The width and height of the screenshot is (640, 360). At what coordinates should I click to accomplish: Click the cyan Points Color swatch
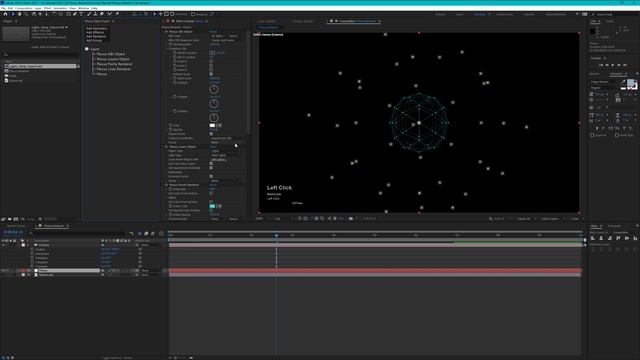pos(212,206)
